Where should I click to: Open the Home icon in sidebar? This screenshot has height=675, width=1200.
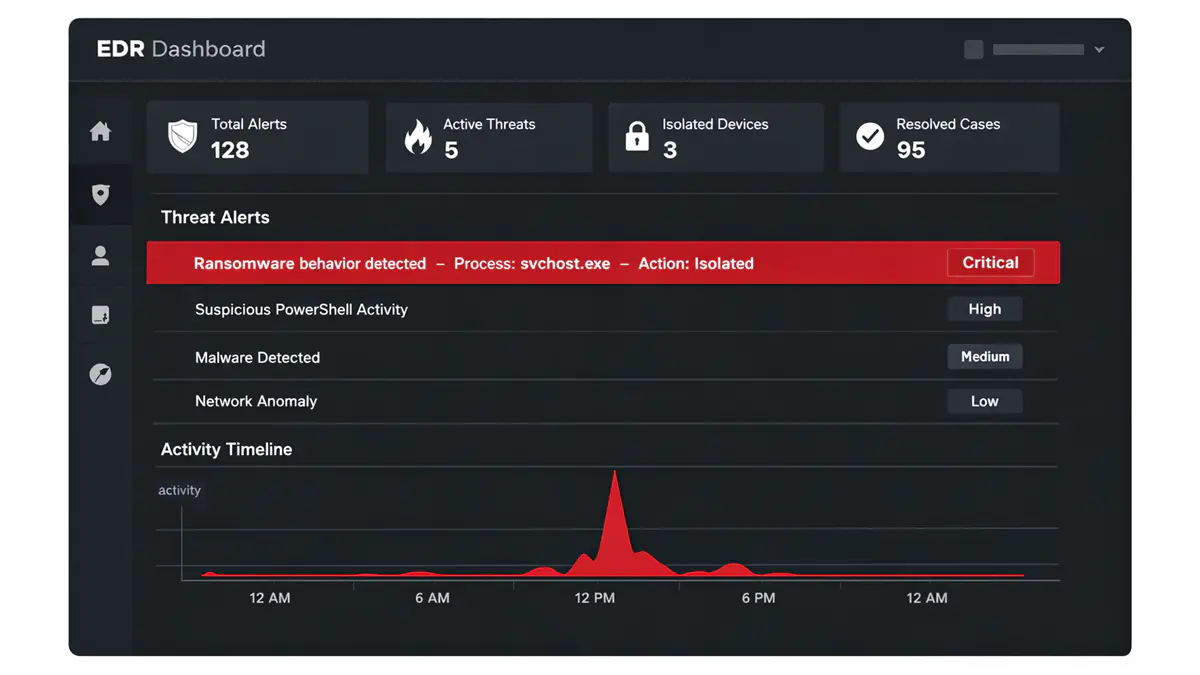point(100,132)
